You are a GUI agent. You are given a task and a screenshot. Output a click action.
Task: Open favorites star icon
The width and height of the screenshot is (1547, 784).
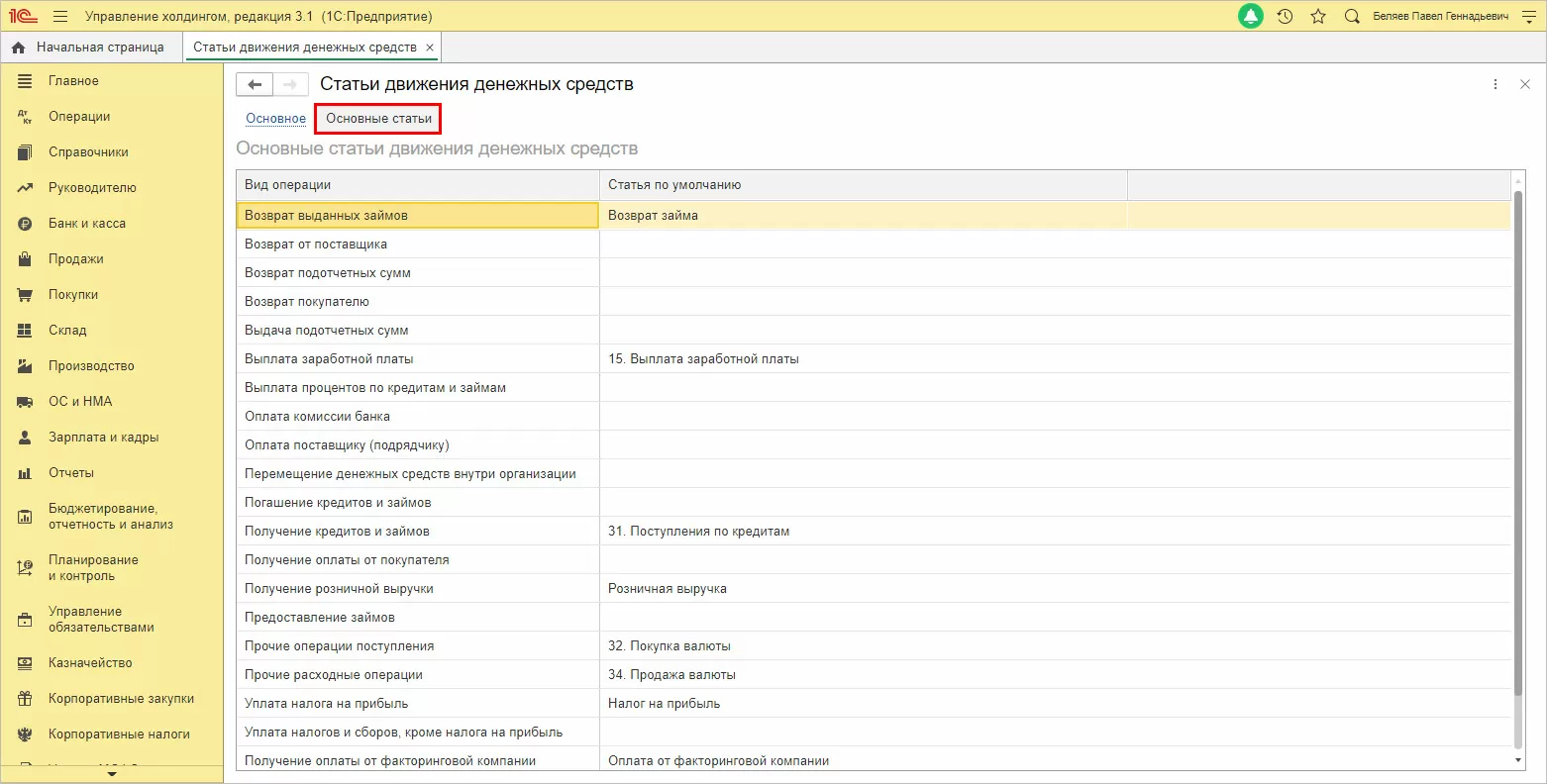pos(1318,17)
